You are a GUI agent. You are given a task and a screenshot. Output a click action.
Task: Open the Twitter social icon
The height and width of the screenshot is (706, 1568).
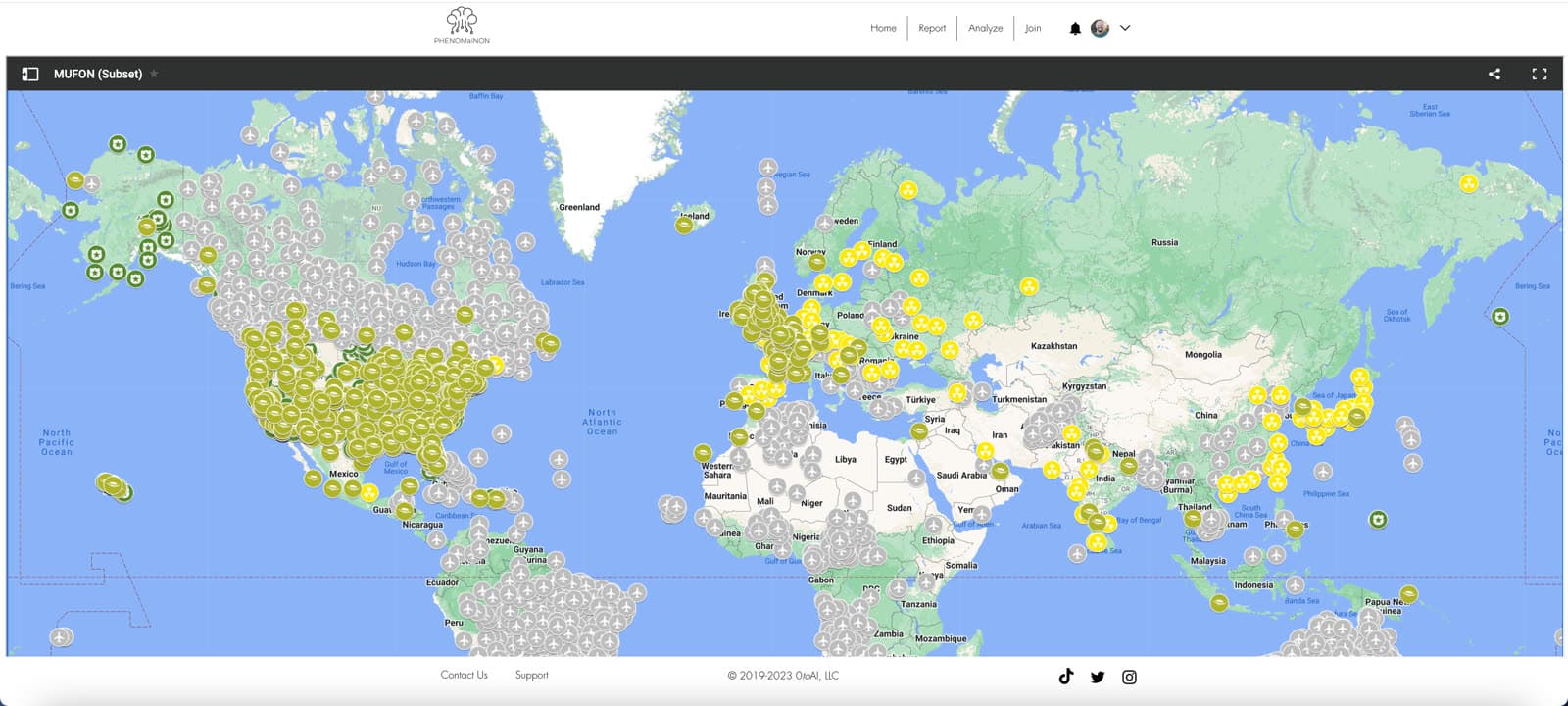coord(1098,677)
